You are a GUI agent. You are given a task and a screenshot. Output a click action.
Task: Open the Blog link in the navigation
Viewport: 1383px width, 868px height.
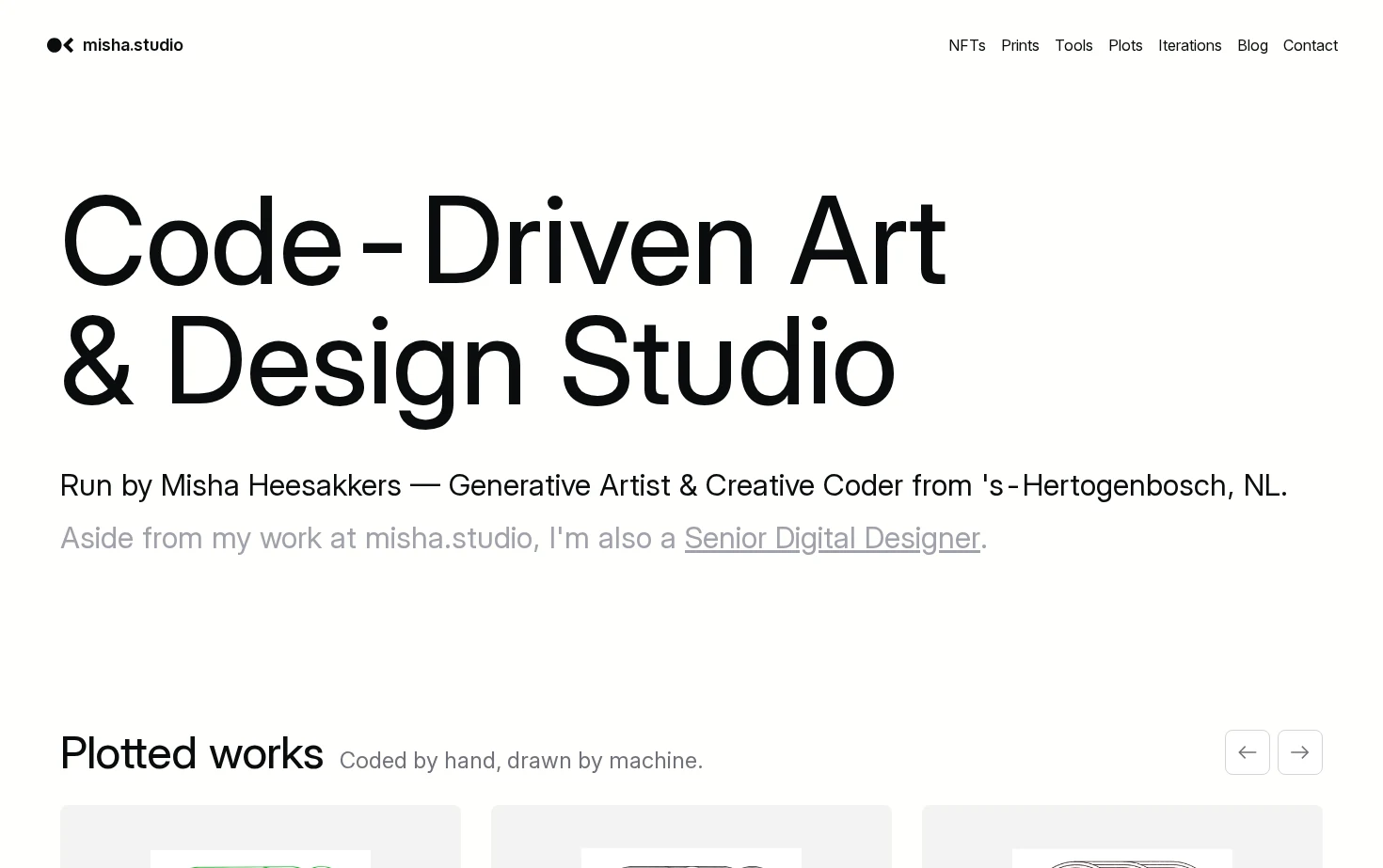point(1252,45)
